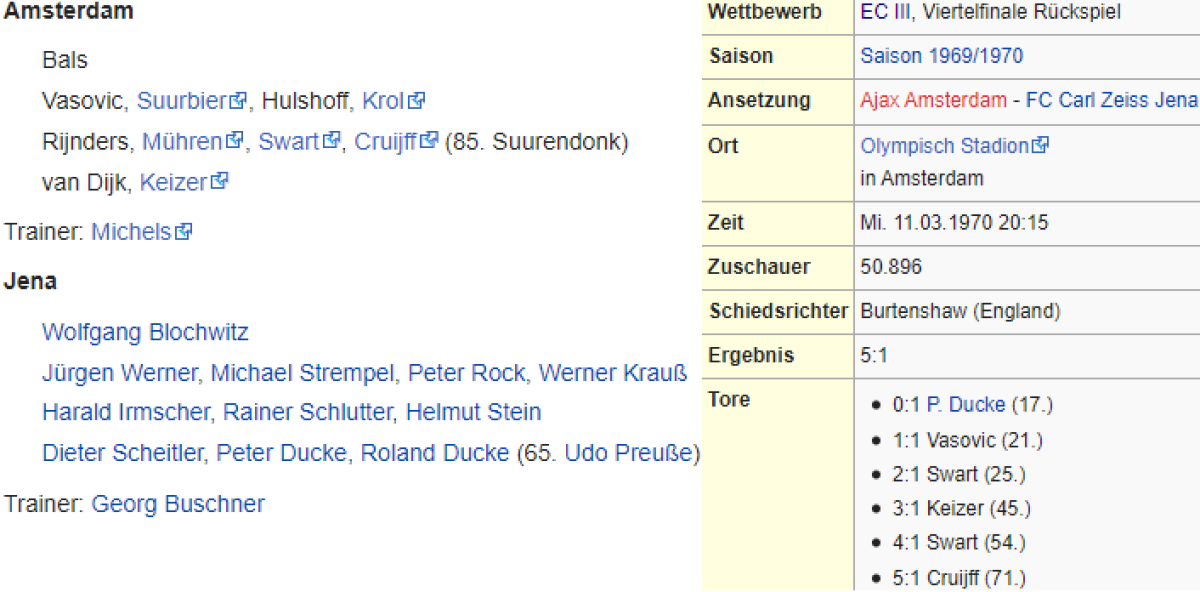Select the Olympisch Stadion venue link
Viewport: 1200px width, 592px height.
click(x=944, y=146)
